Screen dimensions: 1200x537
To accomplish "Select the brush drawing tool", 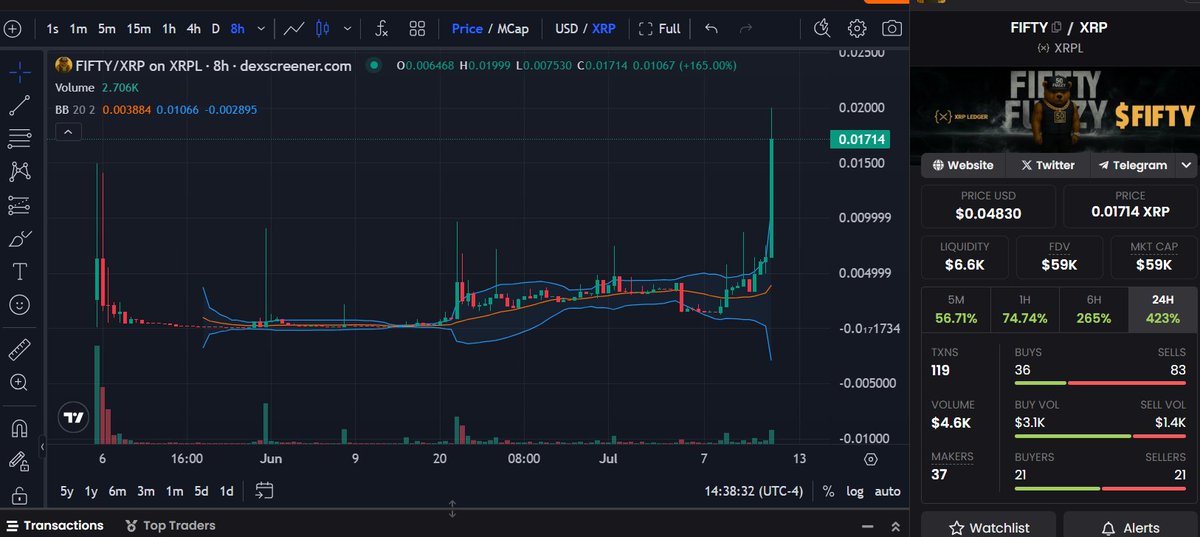I will [x=19, y=238].
